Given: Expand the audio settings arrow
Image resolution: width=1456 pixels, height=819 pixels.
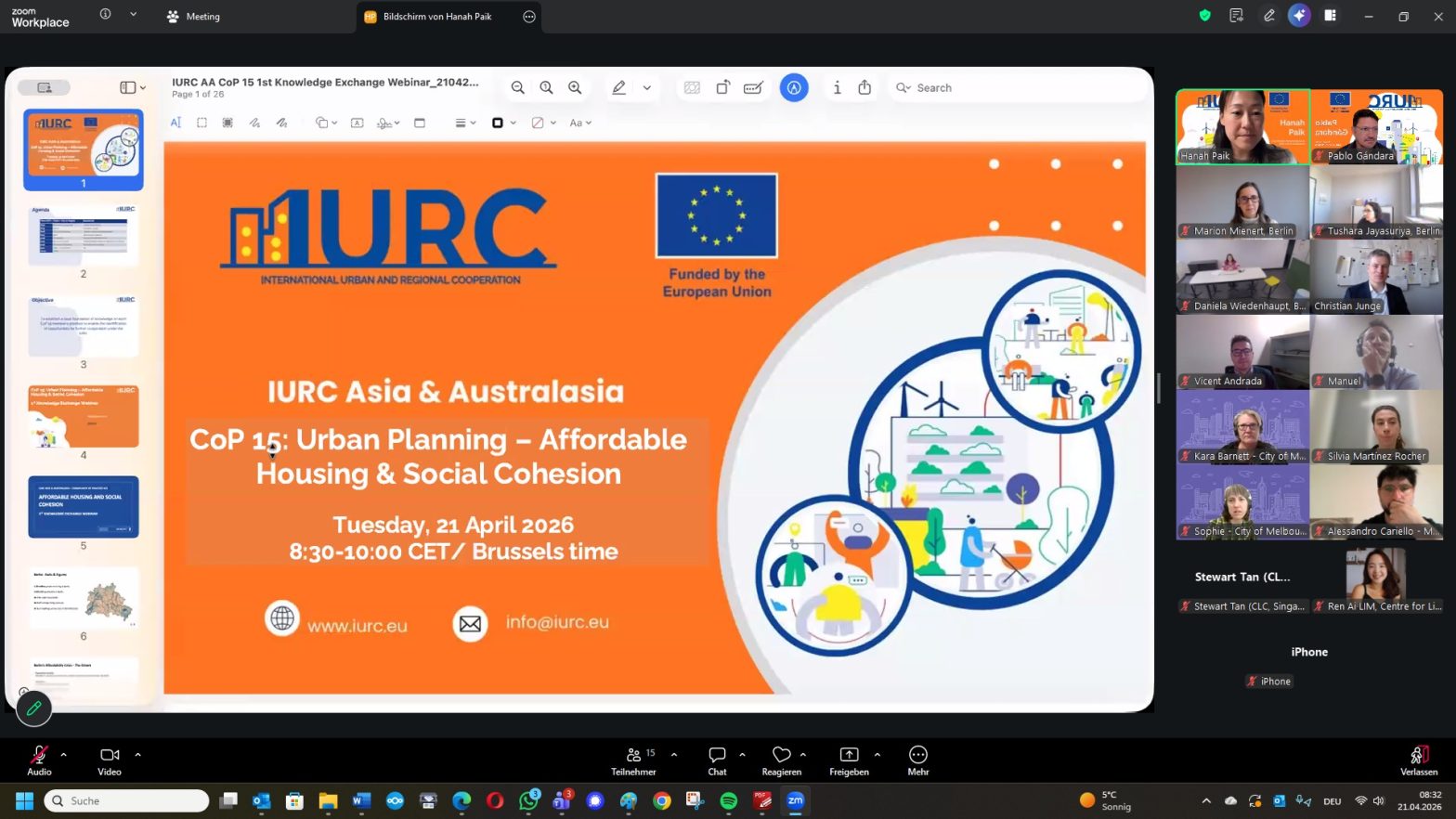Looking at the screenshot, I should click(x=64, y=754).
